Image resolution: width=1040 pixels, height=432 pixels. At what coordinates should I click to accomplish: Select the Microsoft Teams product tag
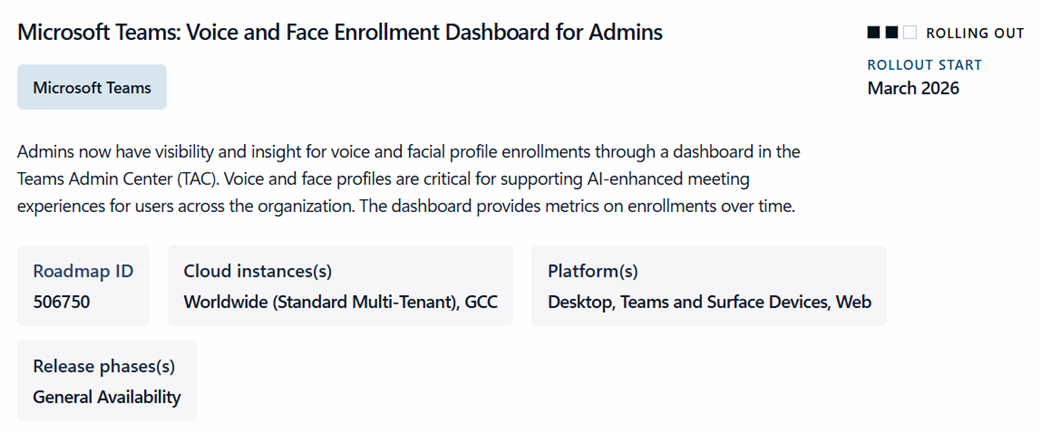coord(92,87)
